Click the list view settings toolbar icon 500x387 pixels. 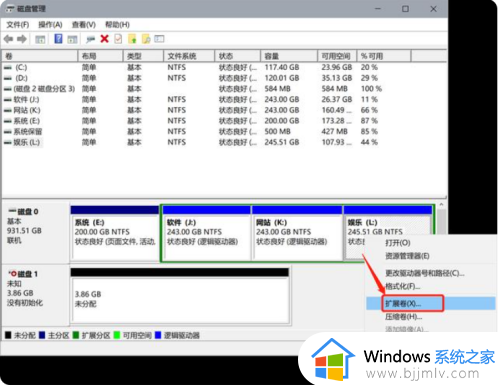pyautogui.click(x=159, y=39)
